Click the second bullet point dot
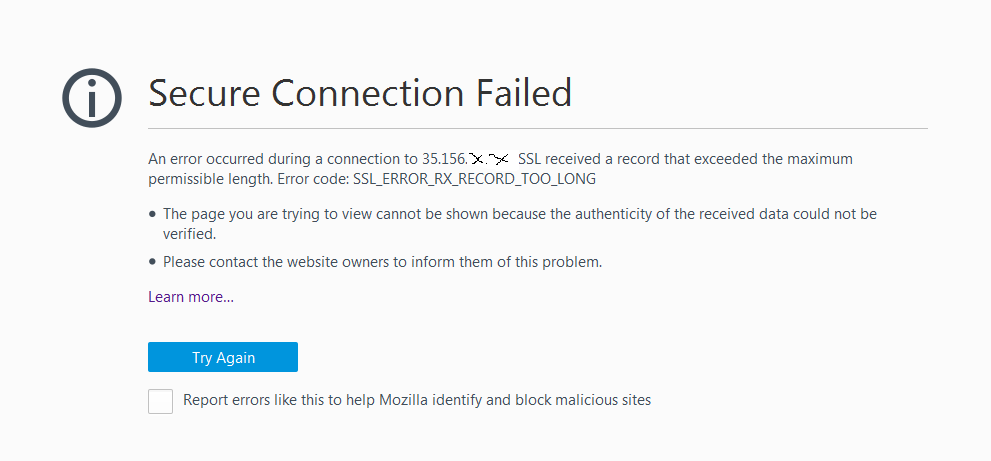The image size is (991, 461). click(x=152, y=263)
